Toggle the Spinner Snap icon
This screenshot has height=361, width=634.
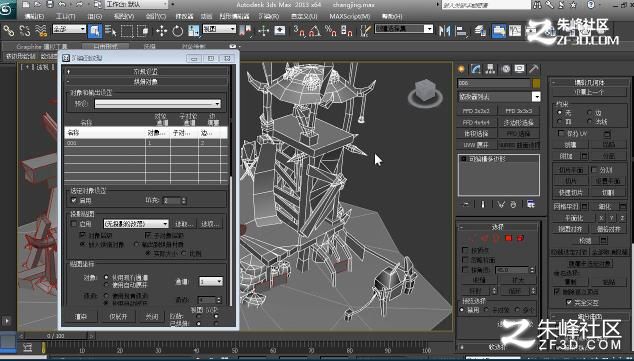[347, 31]
